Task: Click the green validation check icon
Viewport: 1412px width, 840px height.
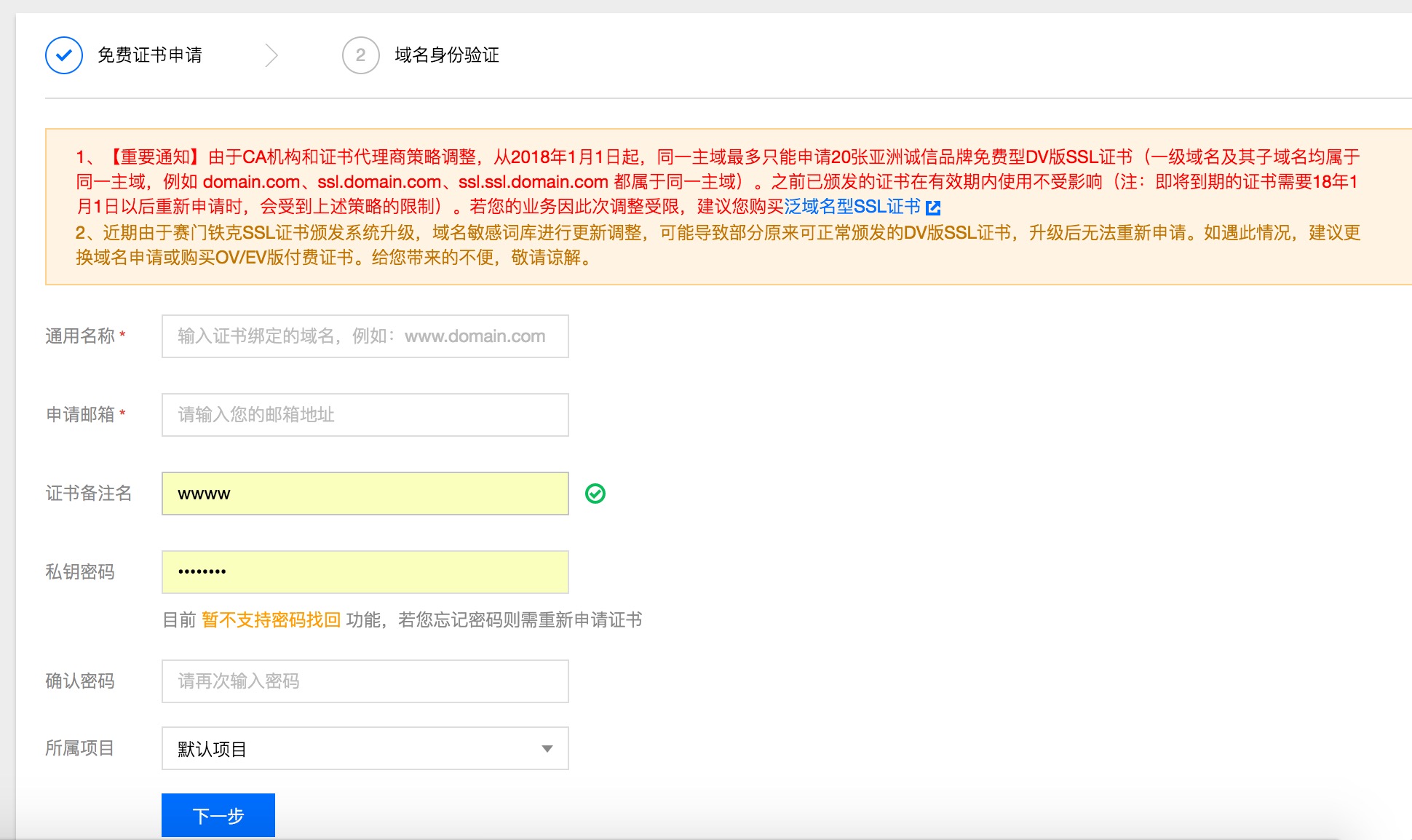Action: [x=595, y=494]
